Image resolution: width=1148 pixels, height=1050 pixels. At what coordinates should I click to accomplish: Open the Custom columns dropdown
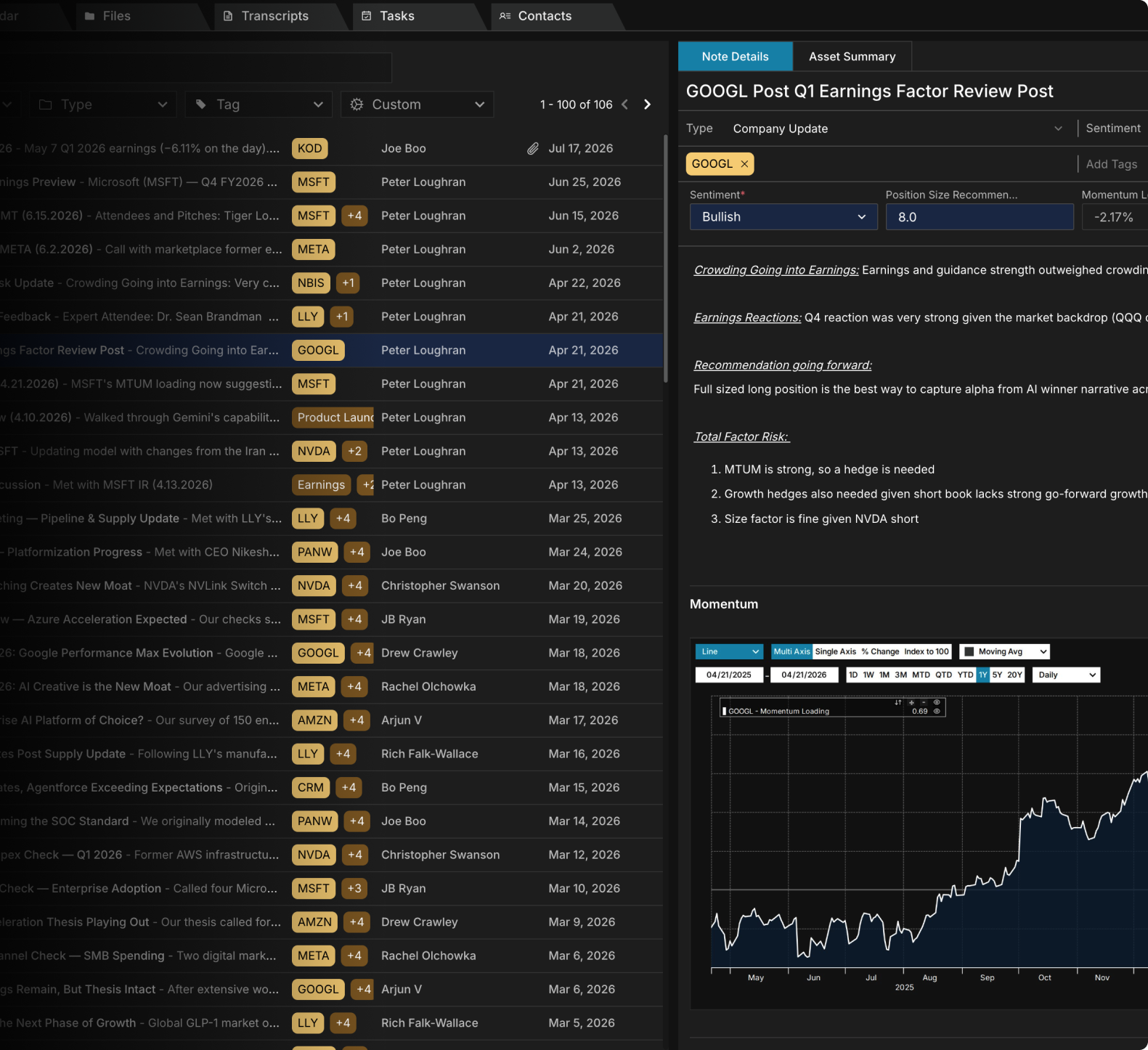[x=418, y=105]
